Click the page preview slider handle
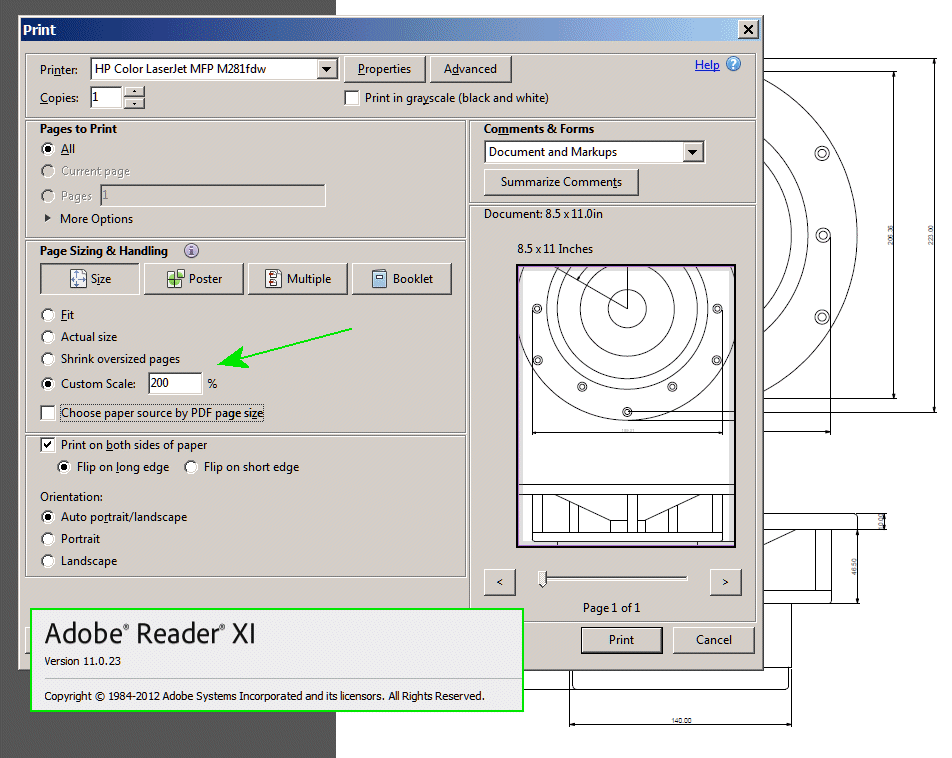952x758 pixels. click(543, 579)
